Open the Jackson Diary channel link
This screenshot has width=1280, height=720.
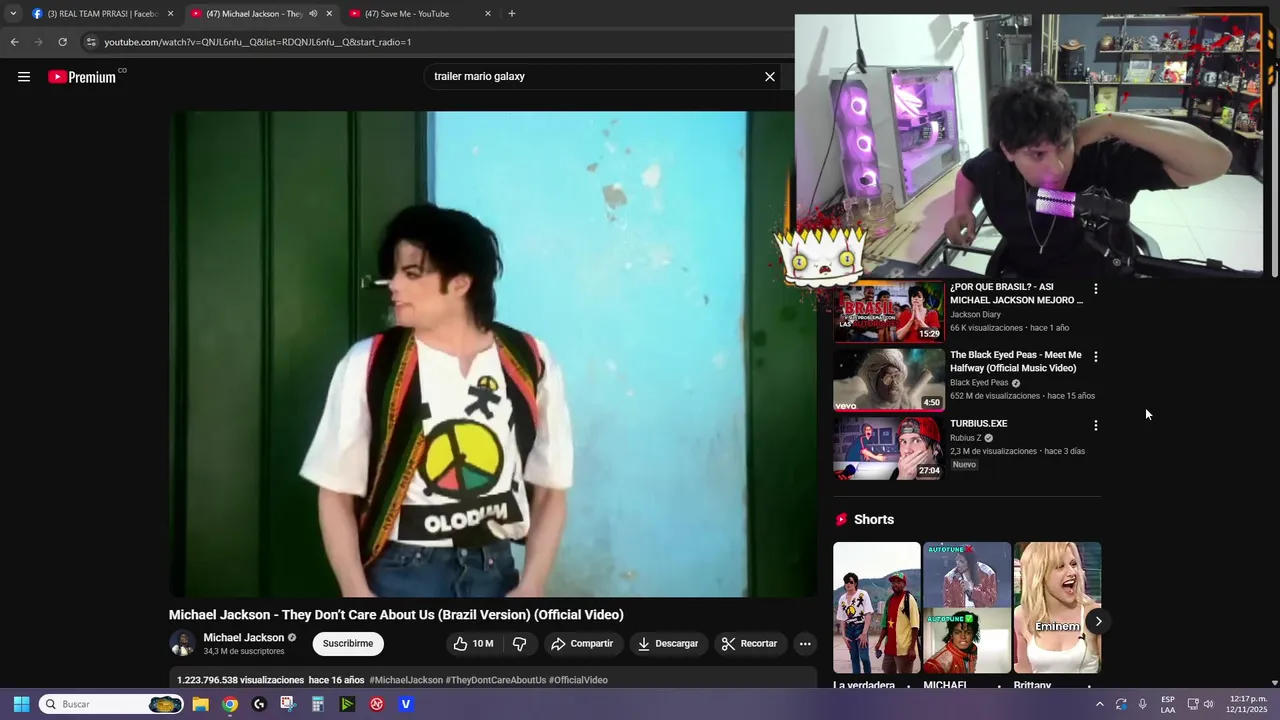tap(975, 315)
